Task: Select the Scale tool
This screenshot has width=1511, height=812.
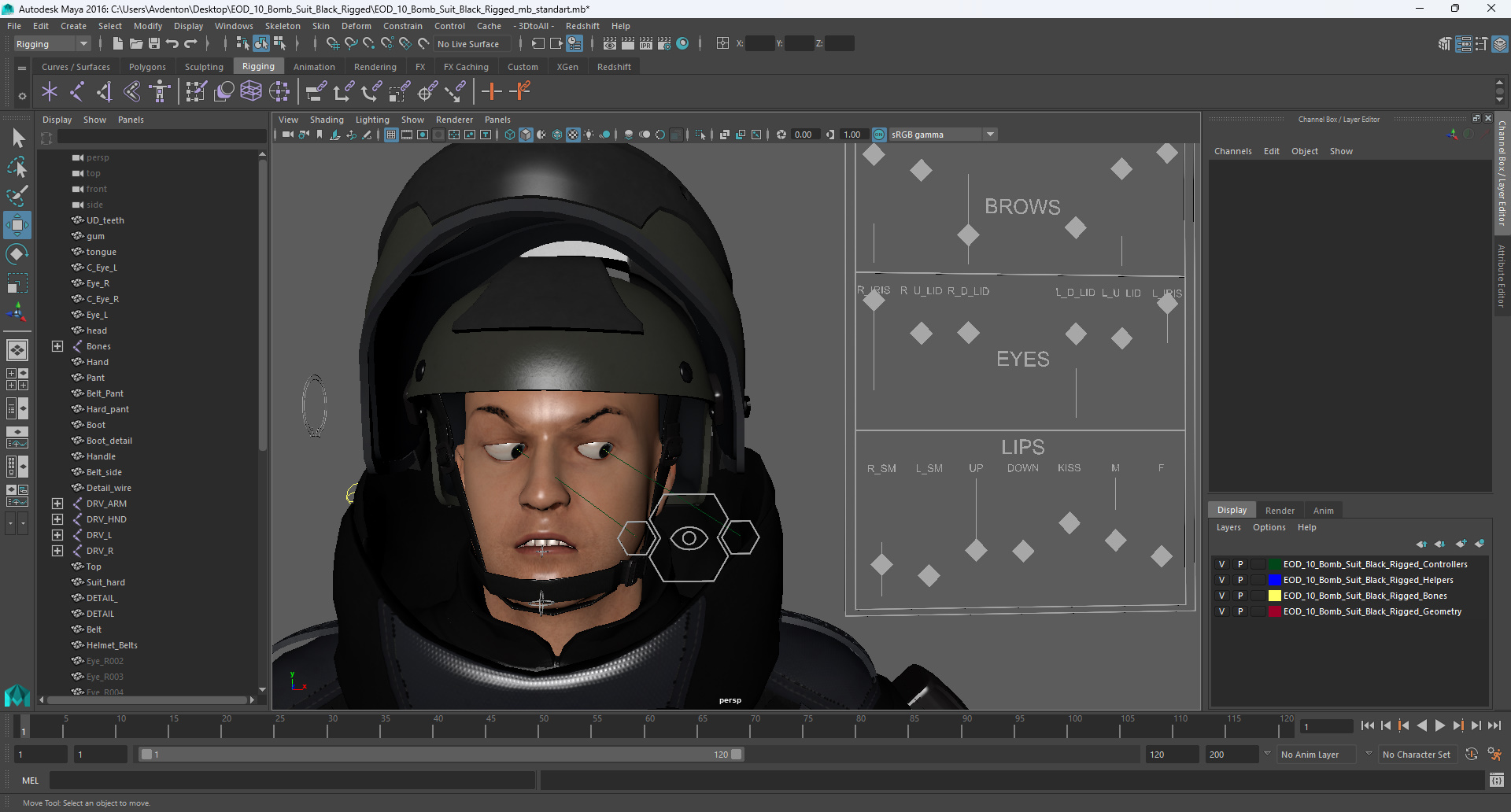Action: [17, 283]
